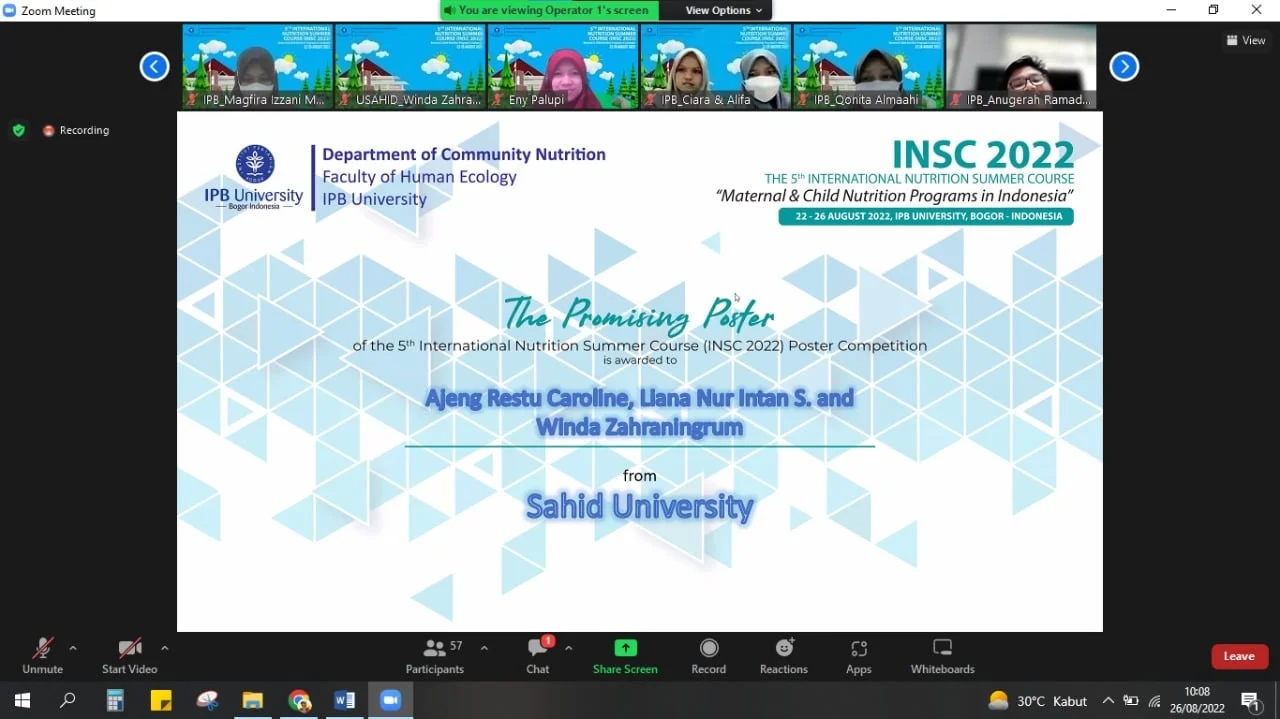1280x719 pixels.
Task: Open weather widget showing 30°C Kabut
Action: (1037, 701)
